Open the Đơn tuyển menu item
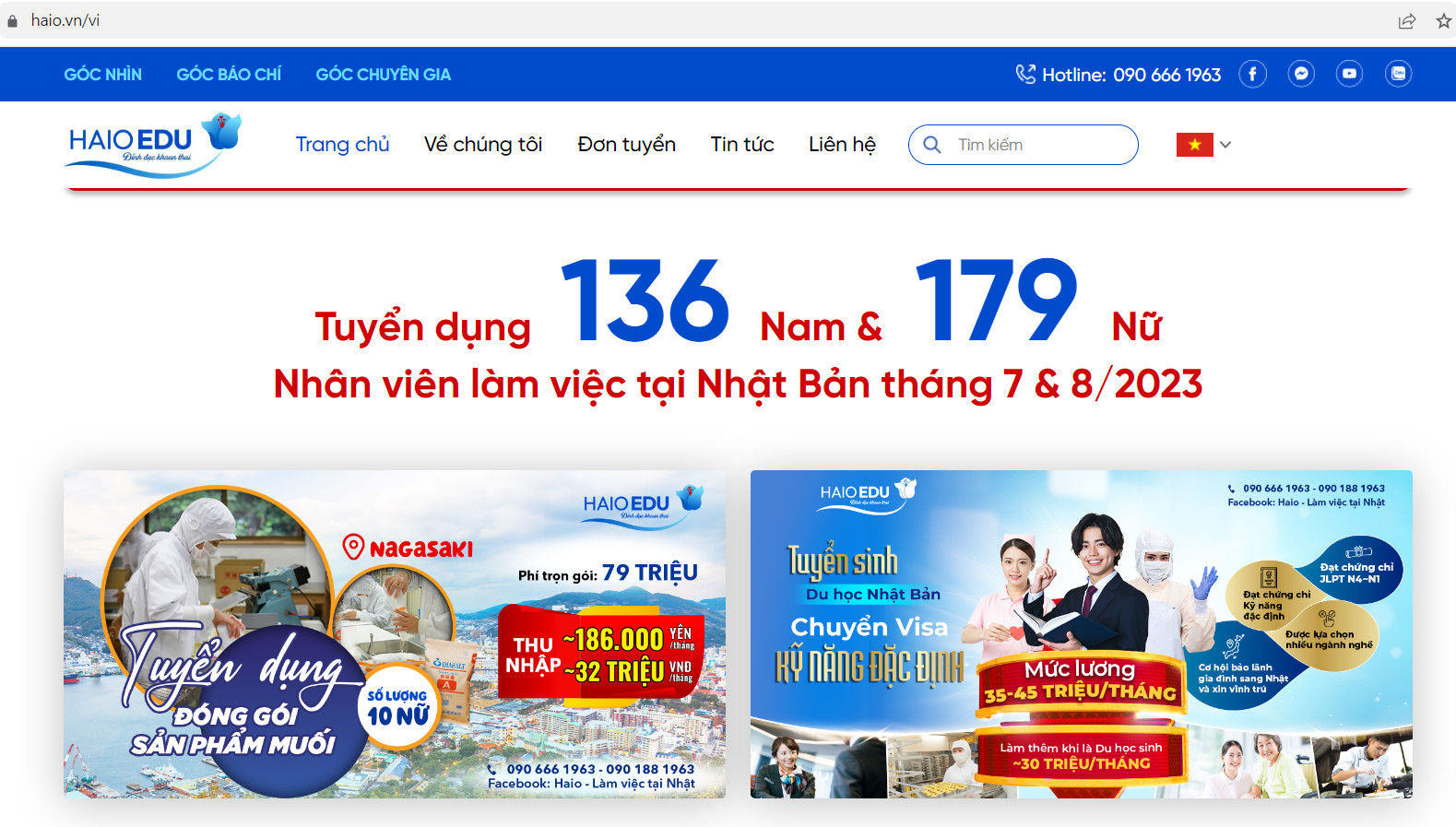 627,145
